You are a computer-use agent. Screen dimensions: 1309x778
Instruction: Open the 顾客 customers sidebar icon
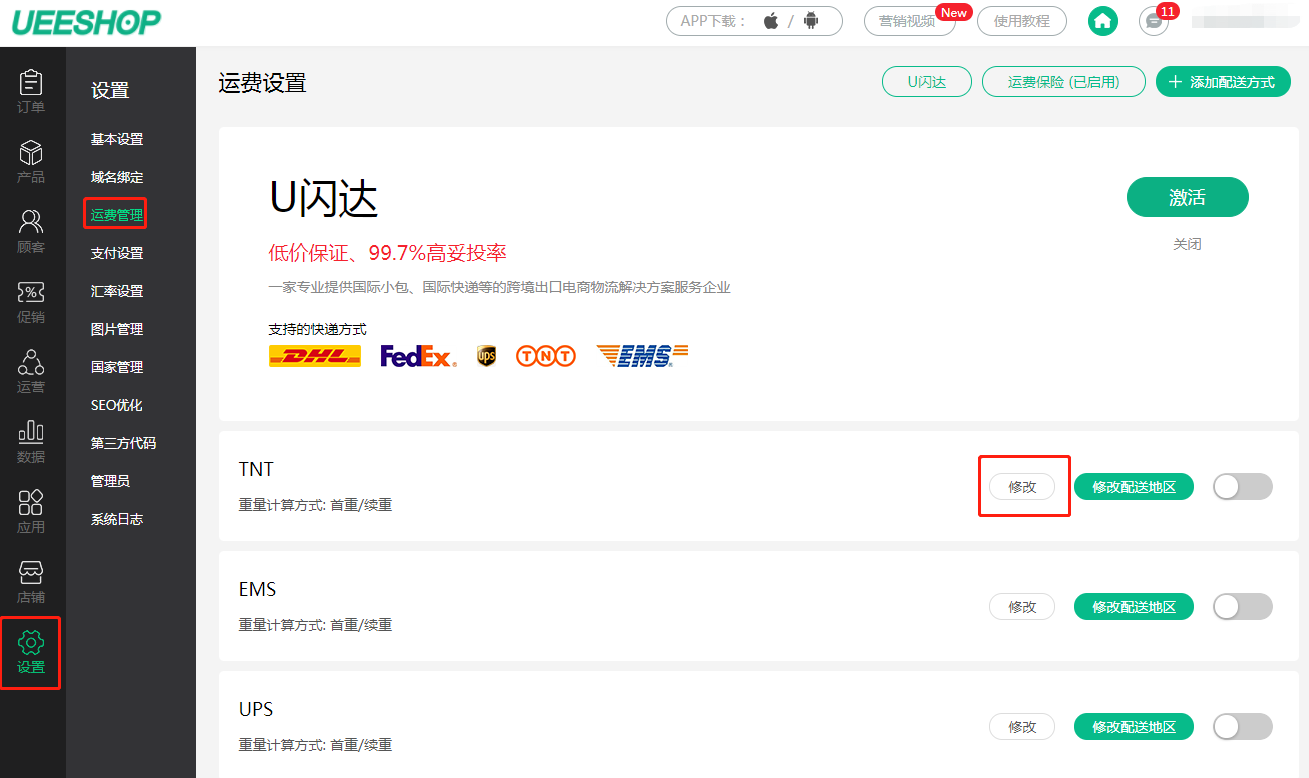[31, 231]
